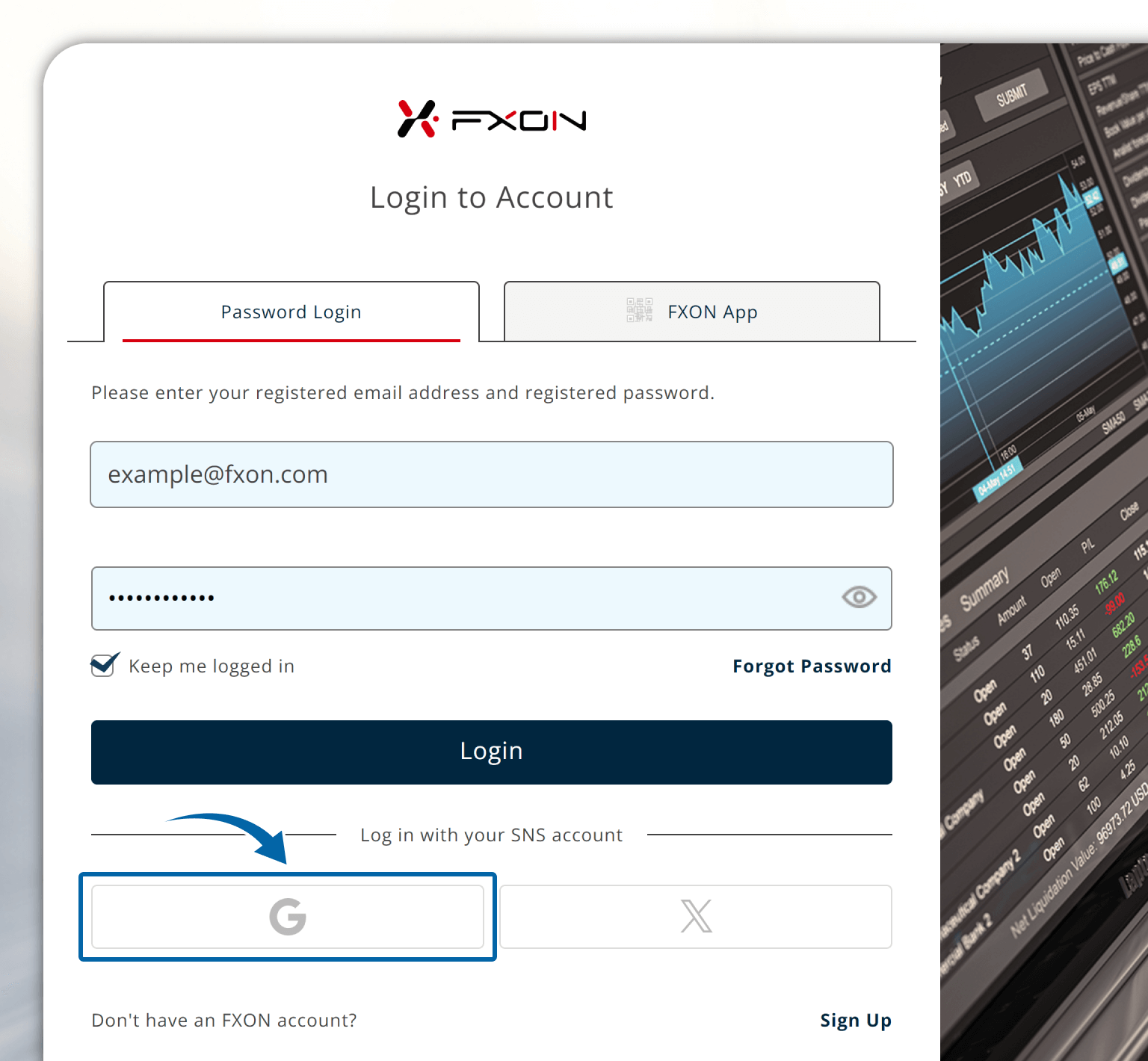Open the Sign Up link

(856, 1021)
